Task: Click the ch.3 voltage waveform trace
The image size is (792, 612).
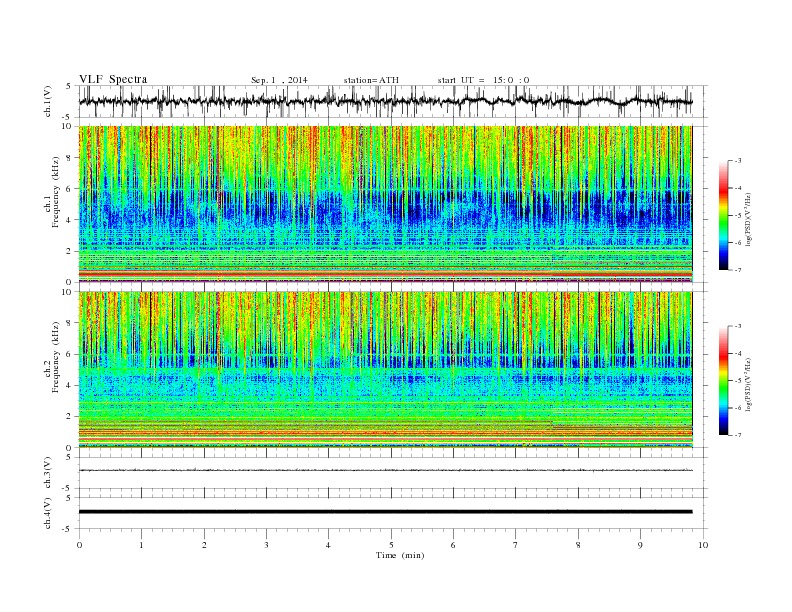Action: pyautogui.click(x=385, y=470)
